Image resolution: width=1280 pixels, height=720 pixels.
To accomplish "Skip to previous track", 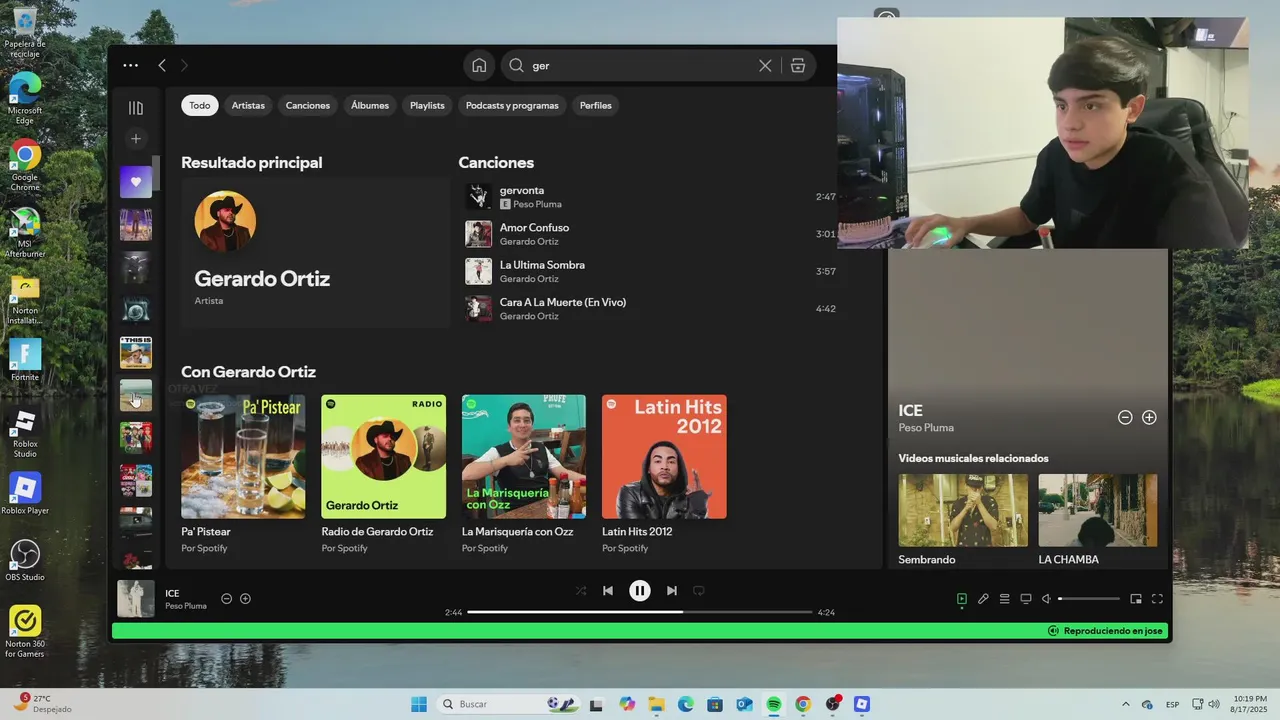I will pos(608,590).
